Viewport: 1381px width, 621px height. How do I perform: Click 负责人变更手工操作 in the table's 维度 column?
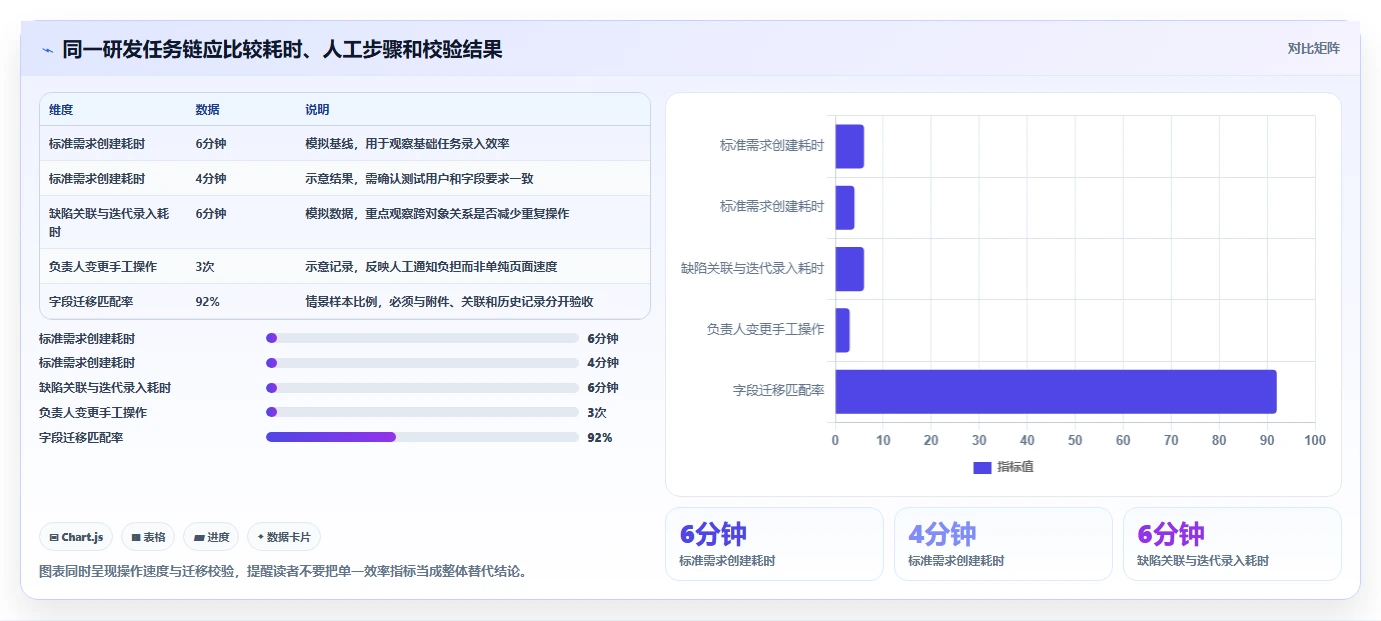[x=102, y=267]
